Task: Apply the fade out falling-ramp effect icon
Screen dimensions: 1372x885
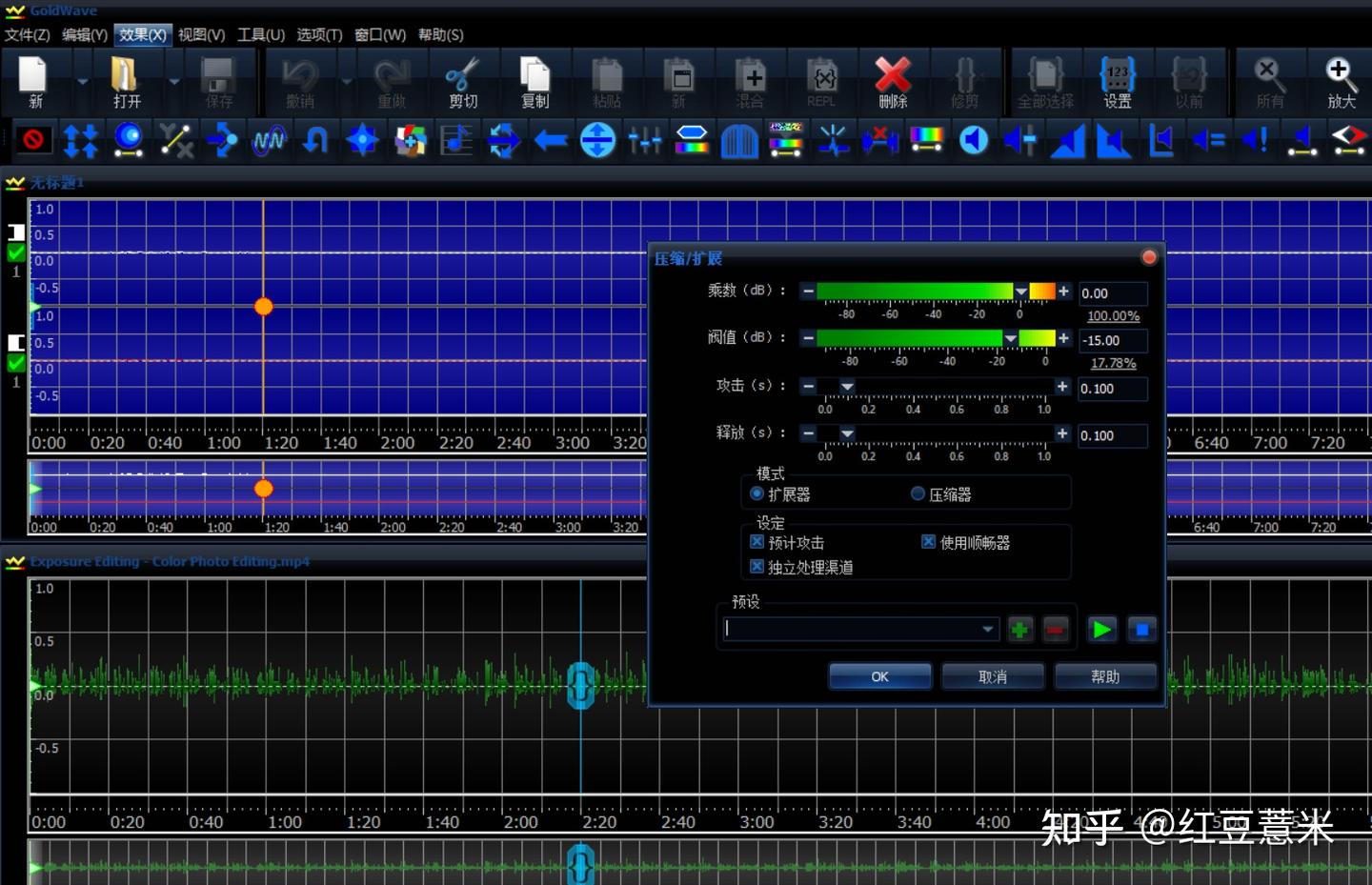Action: click(x=1114, y=141)
